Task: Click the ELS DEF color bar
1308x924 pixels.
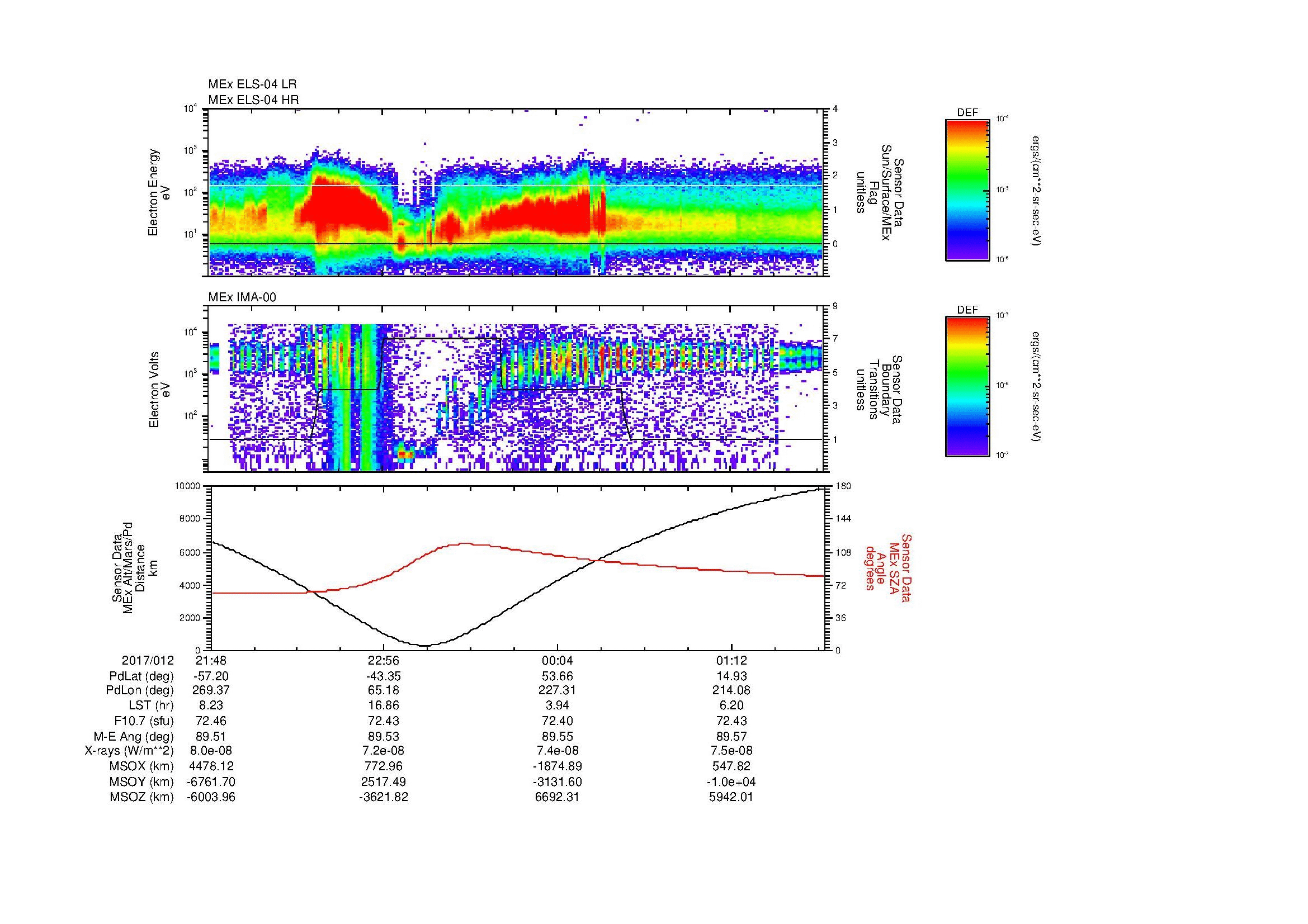Action: point(967,189)
